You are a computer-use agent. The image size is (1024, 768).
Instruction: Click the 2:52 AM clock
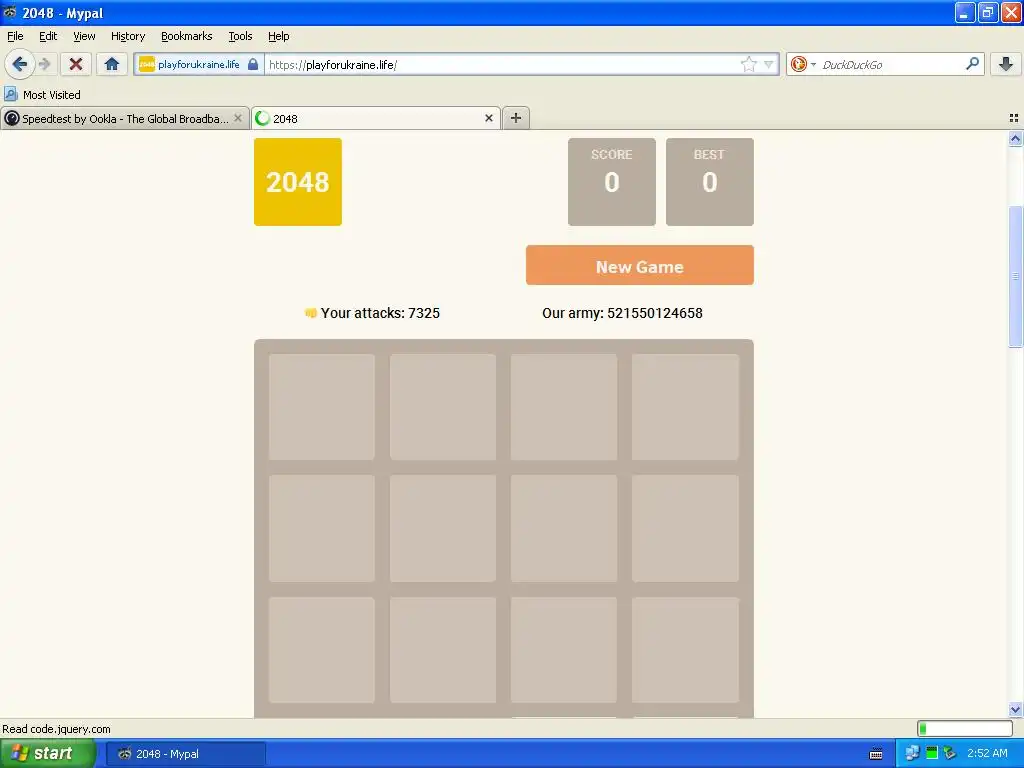coord(987,754)
